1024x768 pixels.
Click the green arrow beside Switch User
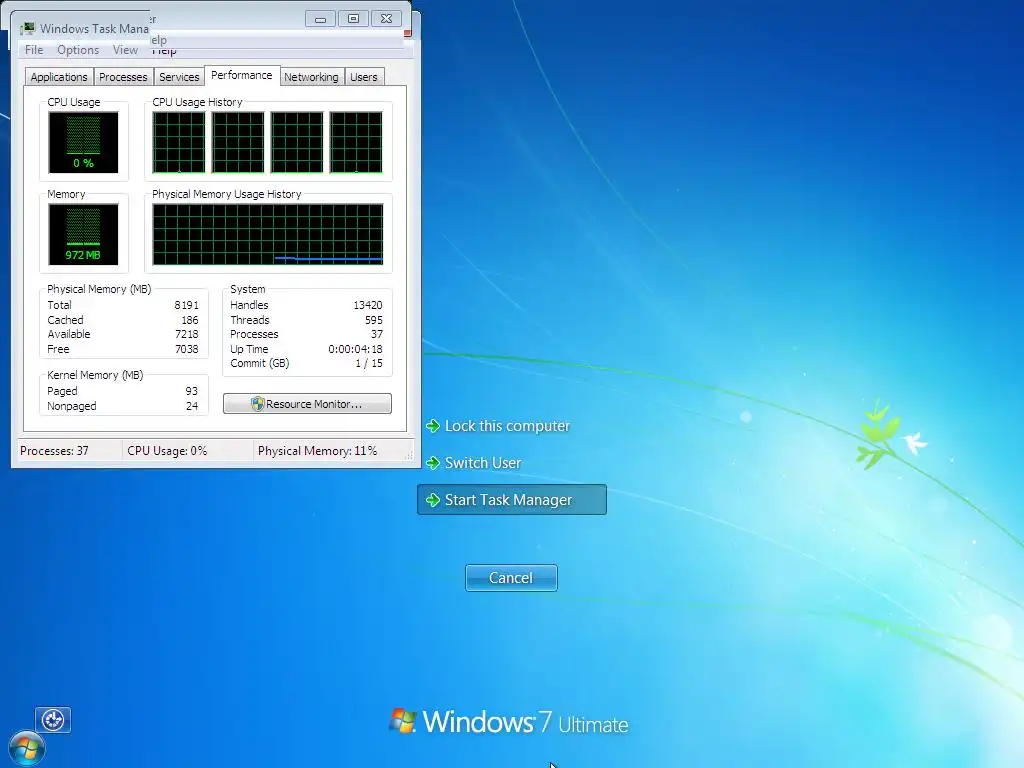(433, 463)
